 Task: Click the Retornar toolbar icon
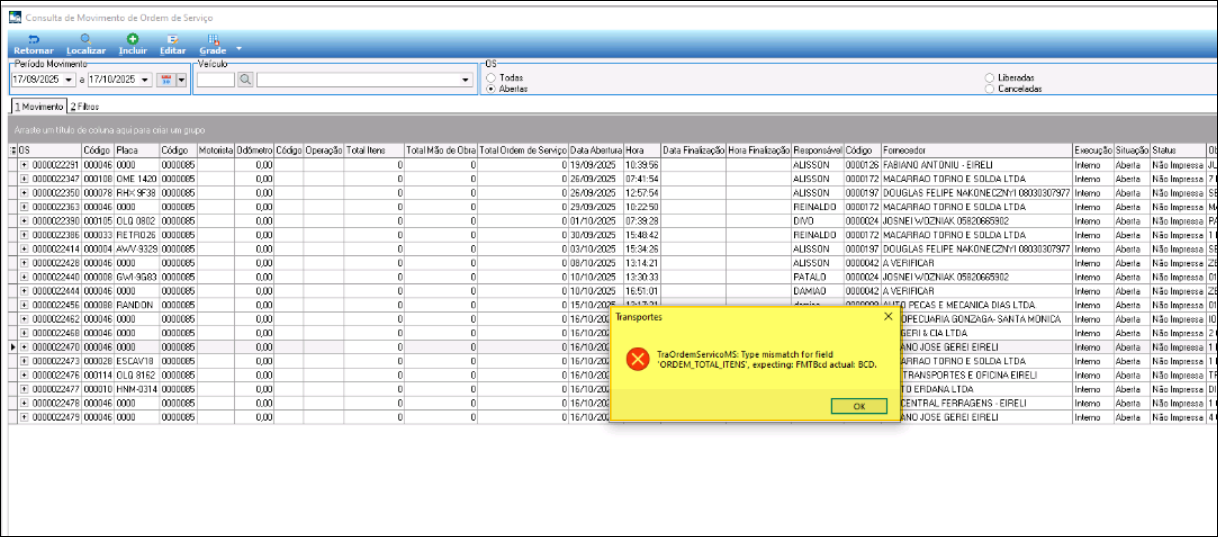pos(33,39)
